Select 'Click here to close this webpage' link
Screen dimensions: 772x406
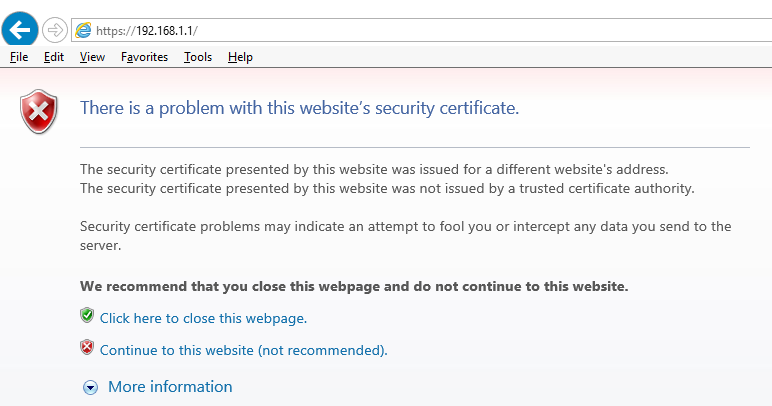pyautogui.click(x=203, y=319)
